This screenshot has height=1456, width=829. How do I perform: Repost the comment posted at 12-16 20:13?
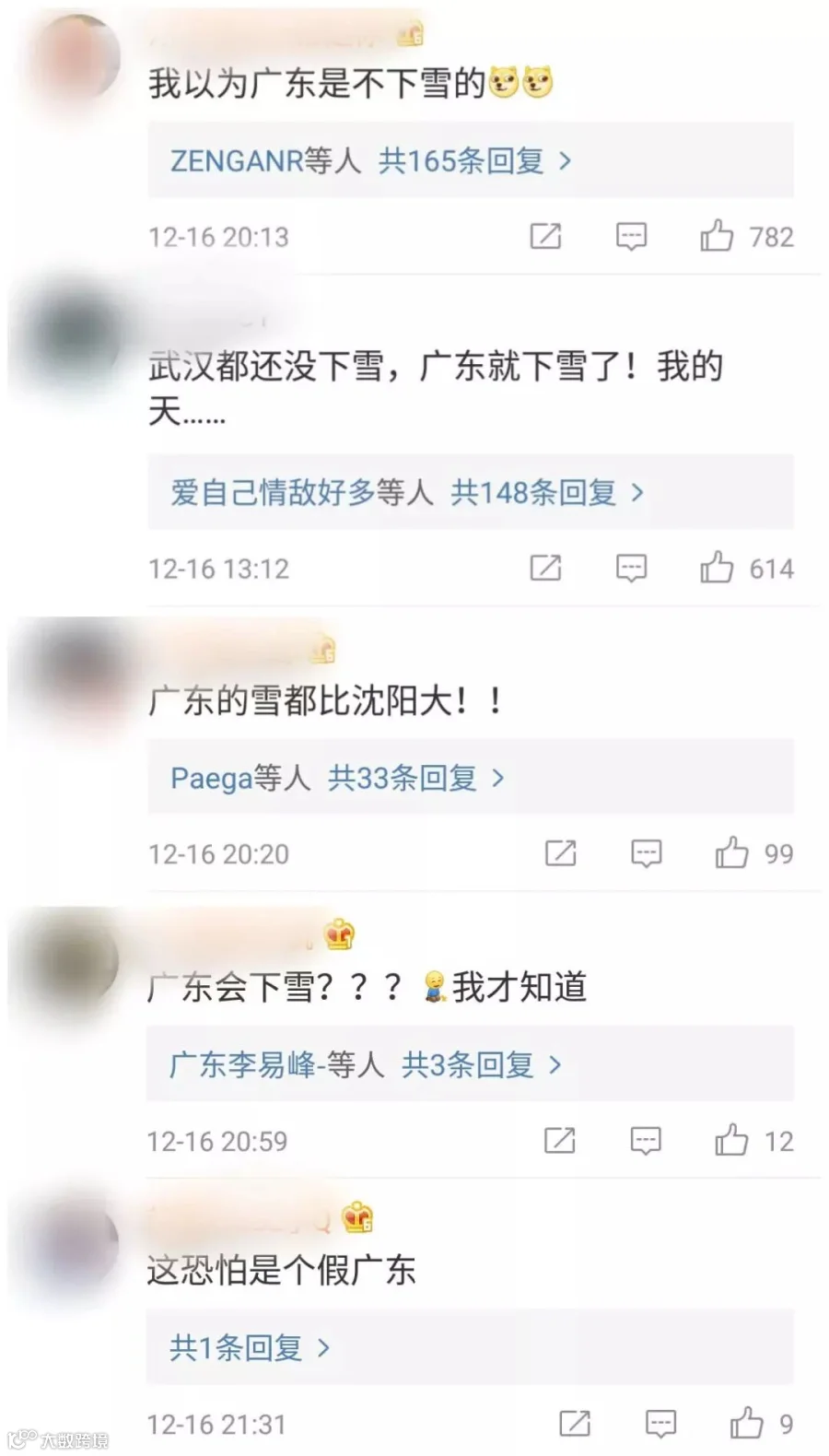(545, 236)
